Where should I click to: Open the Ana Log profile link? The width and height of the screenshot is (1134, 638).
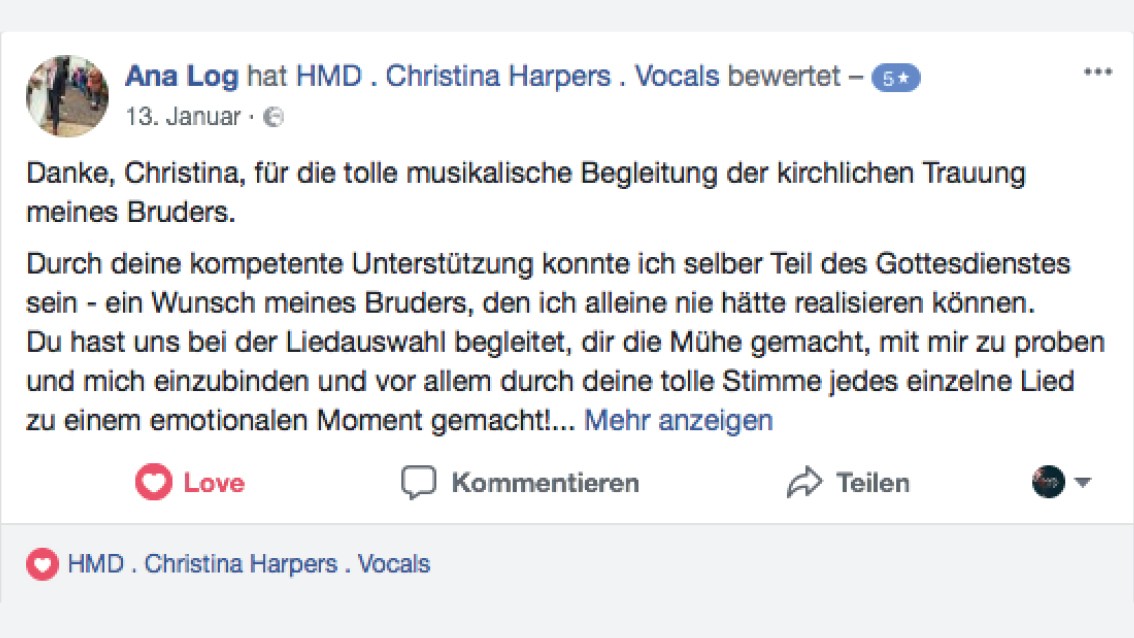[182, 76]
